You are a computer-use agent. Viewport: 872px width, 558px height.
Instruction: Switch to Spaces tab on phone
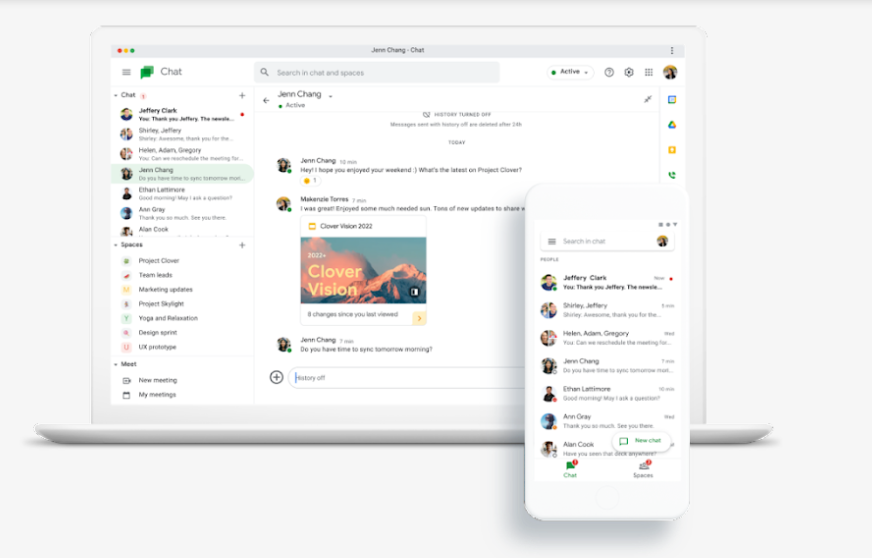coord(643,468)
